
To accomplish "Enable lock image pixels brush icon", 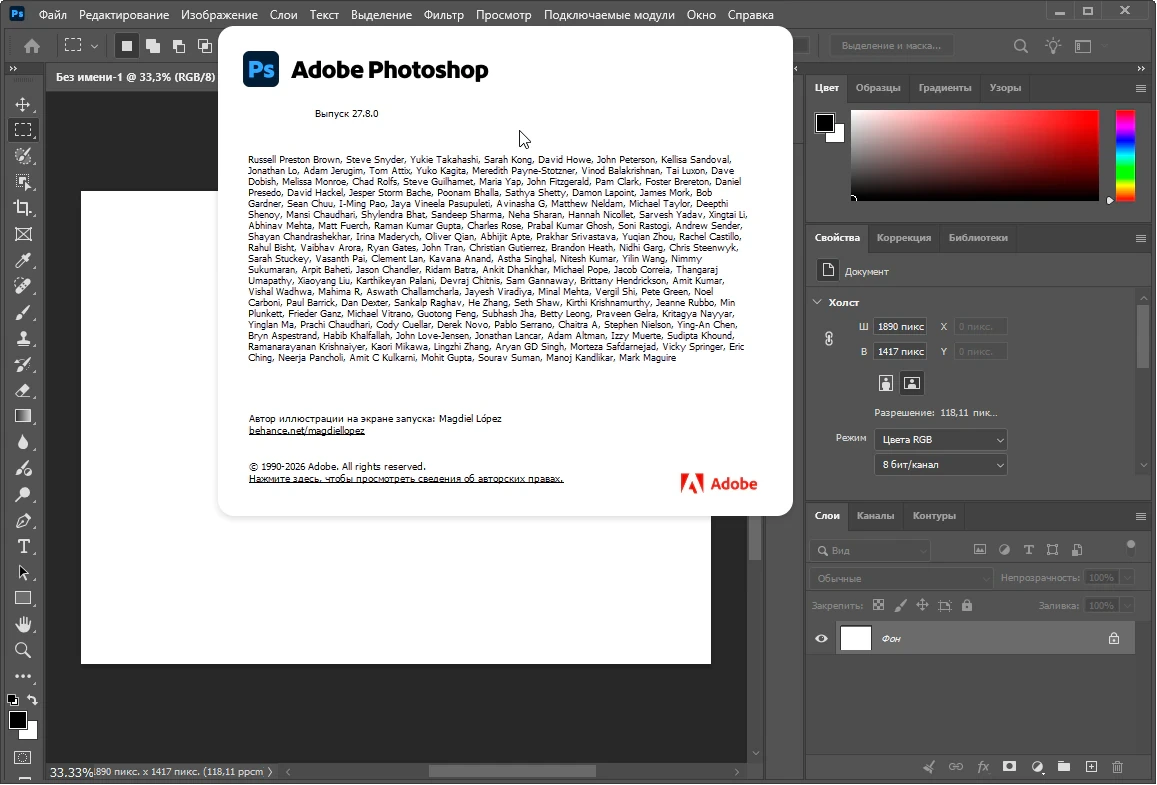I will point(900,605).
